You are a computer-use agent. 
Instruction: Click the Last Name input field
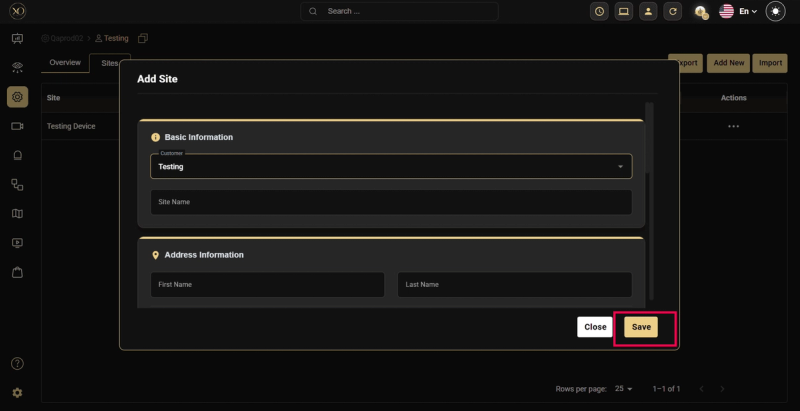[x=515, y=285]
